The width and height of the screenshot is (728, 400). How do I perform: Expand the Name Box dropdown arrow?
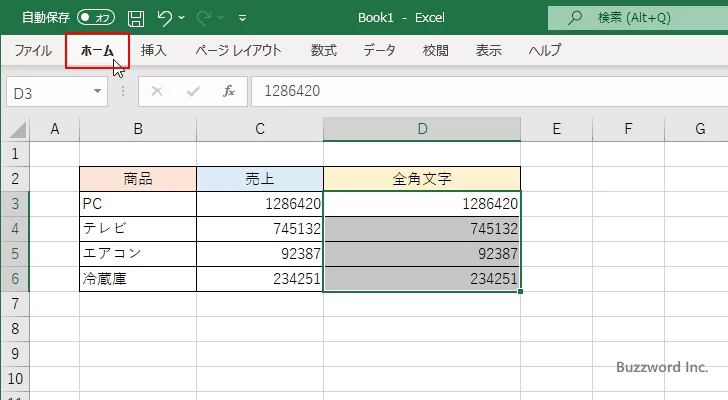click(98, 91)
